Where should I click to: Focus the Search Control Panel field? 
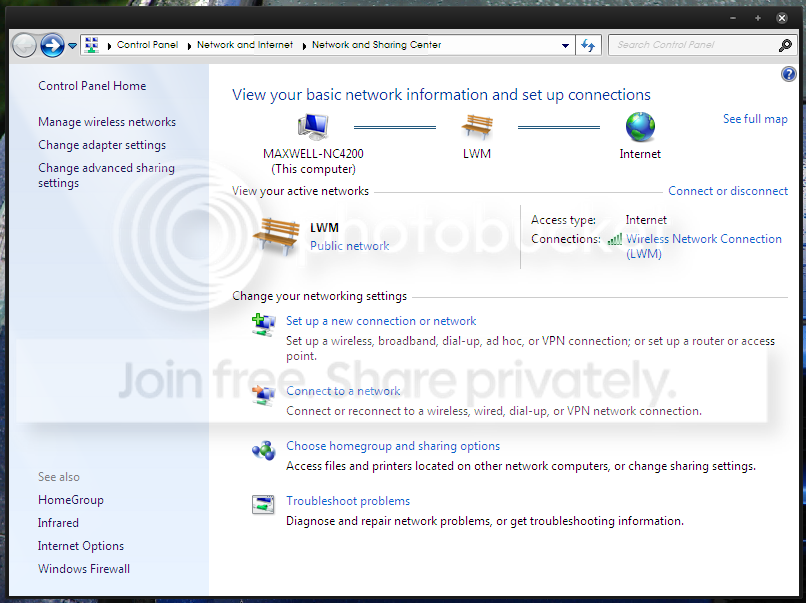(x=694, y=45)
